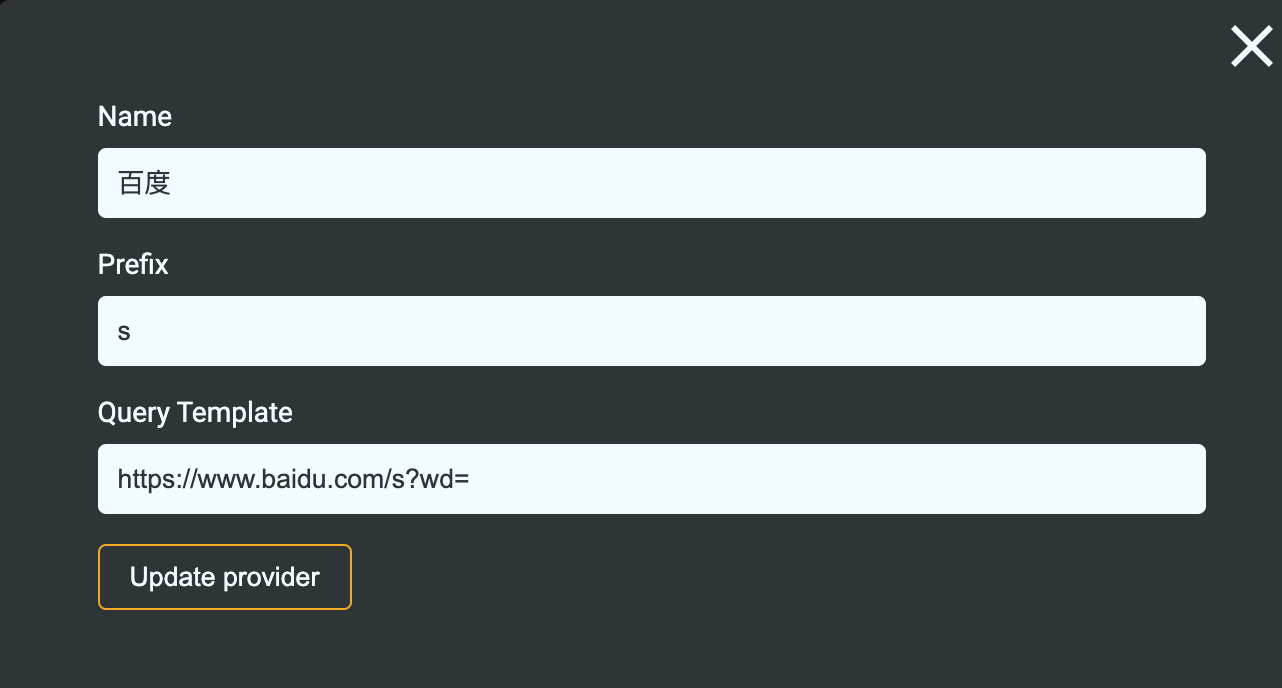Click the white X icon
Screen dimensions: 1282x688
click(x=1251, y=47)
